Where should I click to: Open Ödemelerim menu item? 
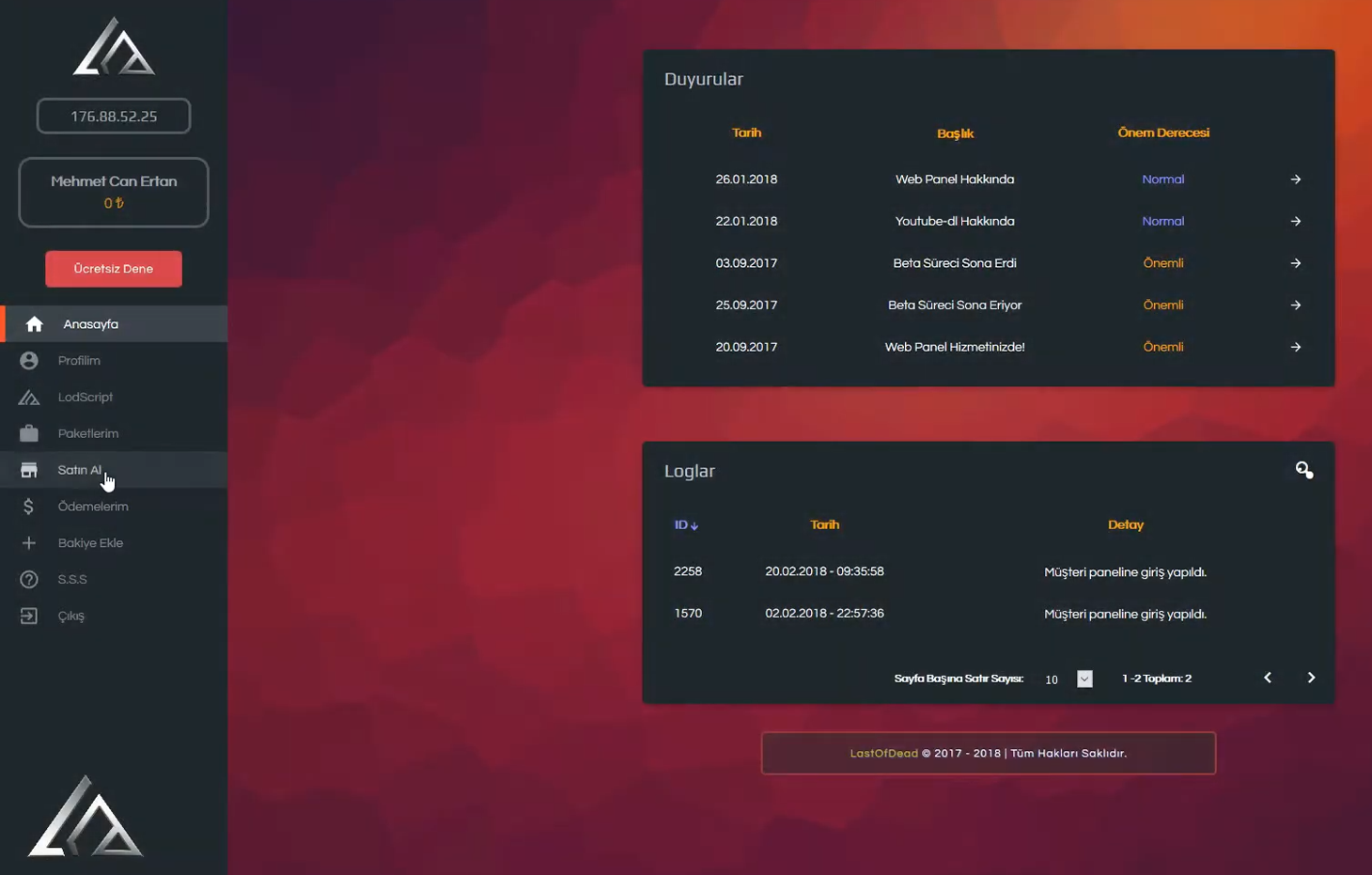[x=114, y=507]
